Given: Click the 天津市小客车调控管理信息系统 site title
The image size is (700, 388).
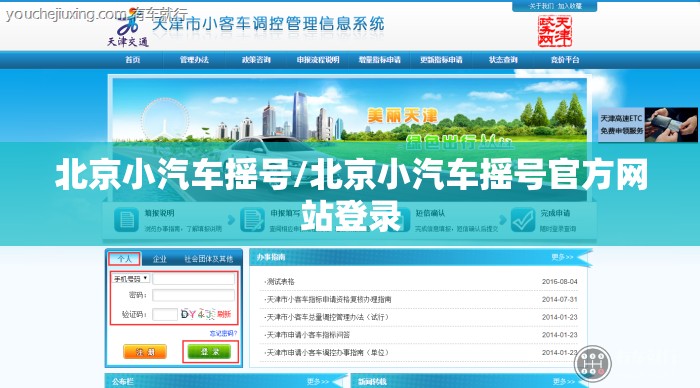Looking at the screenshot, I should coord(268,24).
